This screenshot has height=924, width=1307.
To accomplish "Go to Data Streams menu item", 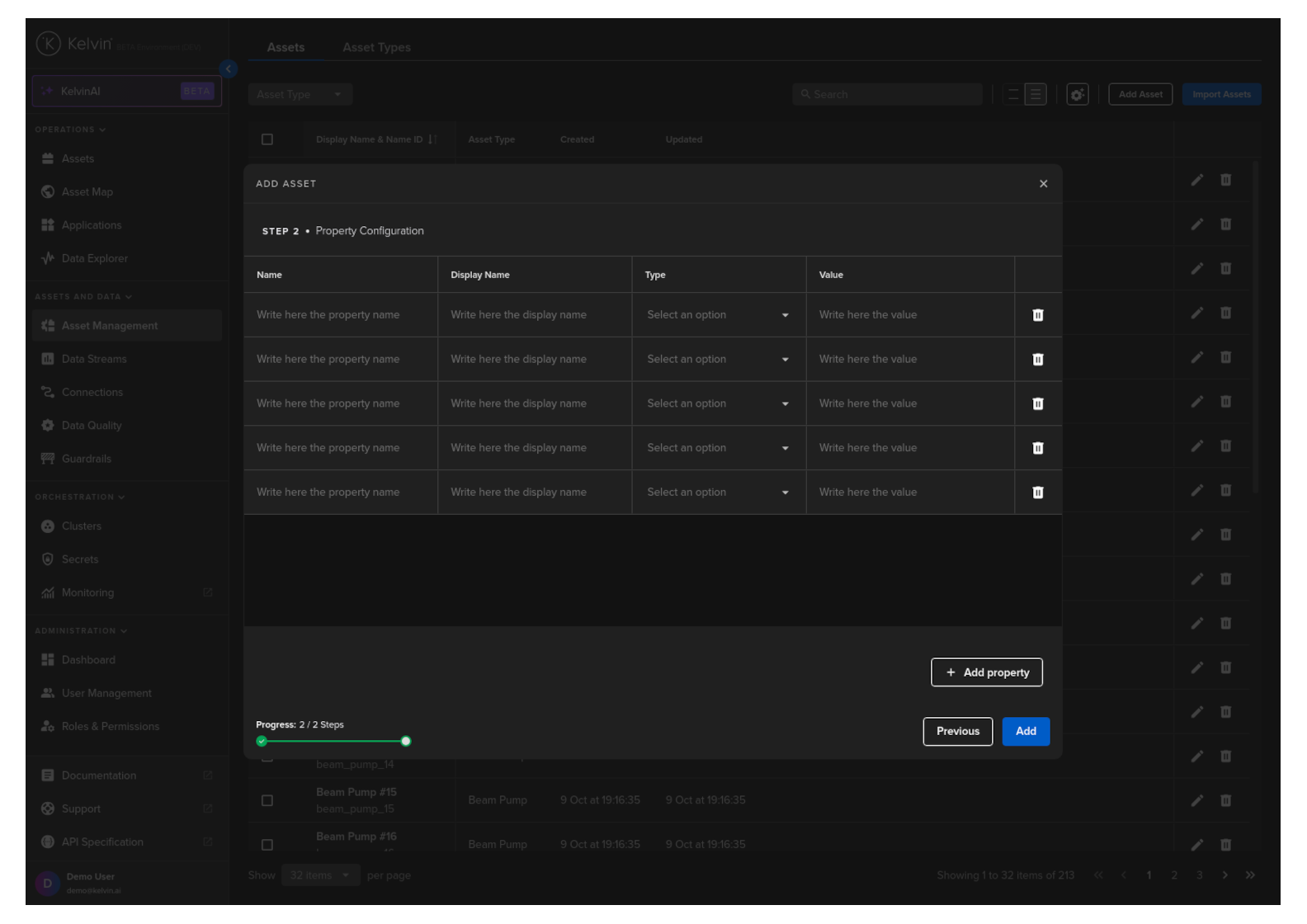I will pyautogui.click(x=94, y=359).
